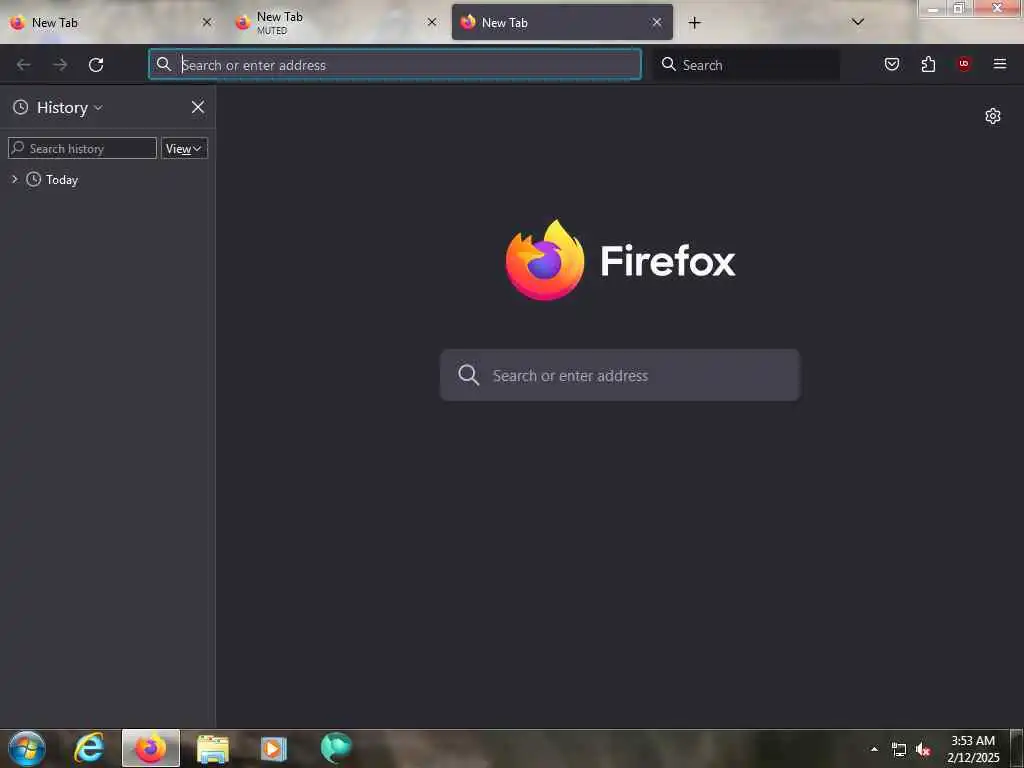This screenshot has width=1024, height=768.
Task: Open Windows Media Player from the taskbar
Action: pos(274,749)
